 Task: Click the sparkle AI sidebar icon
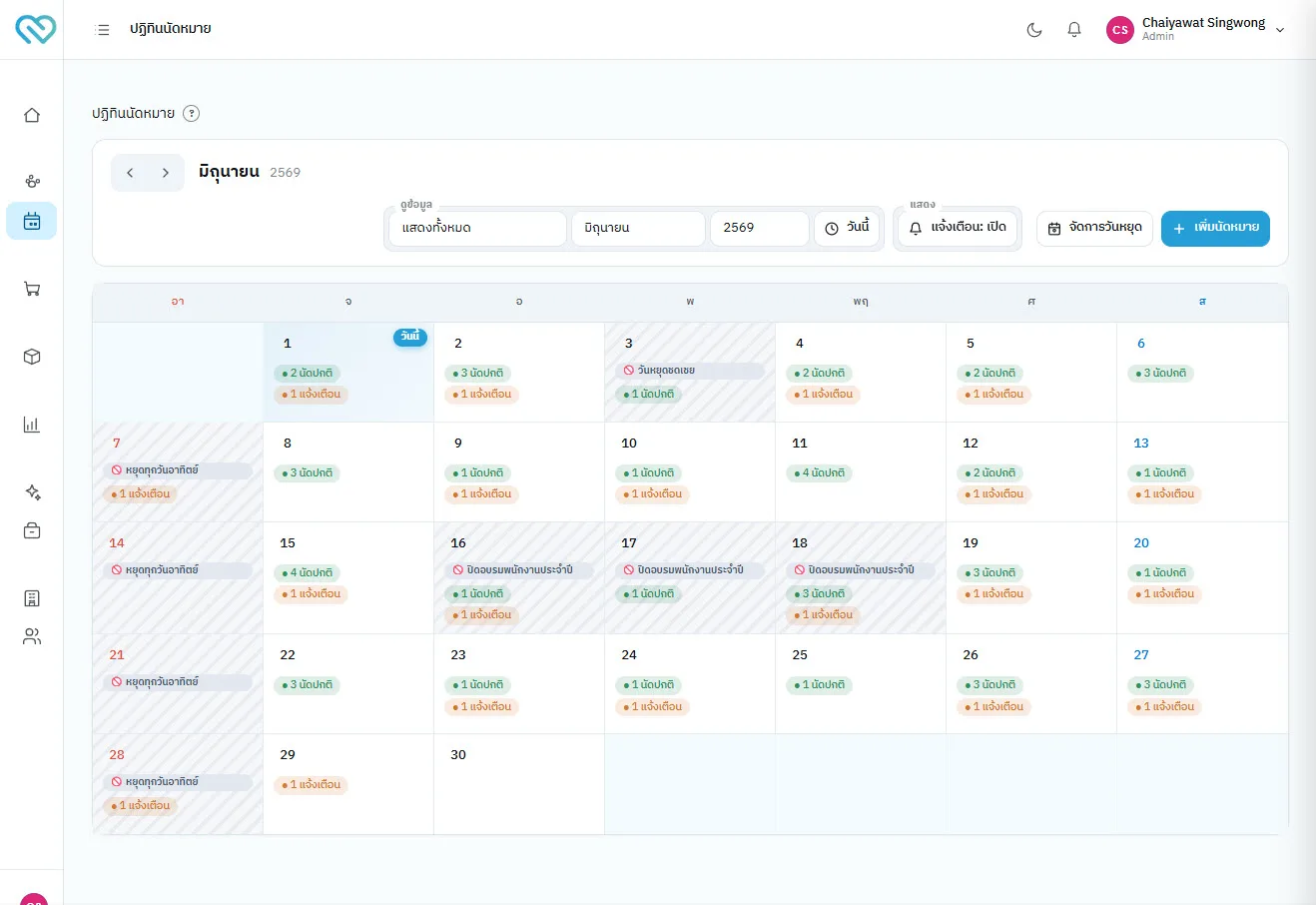click(32, 492)
